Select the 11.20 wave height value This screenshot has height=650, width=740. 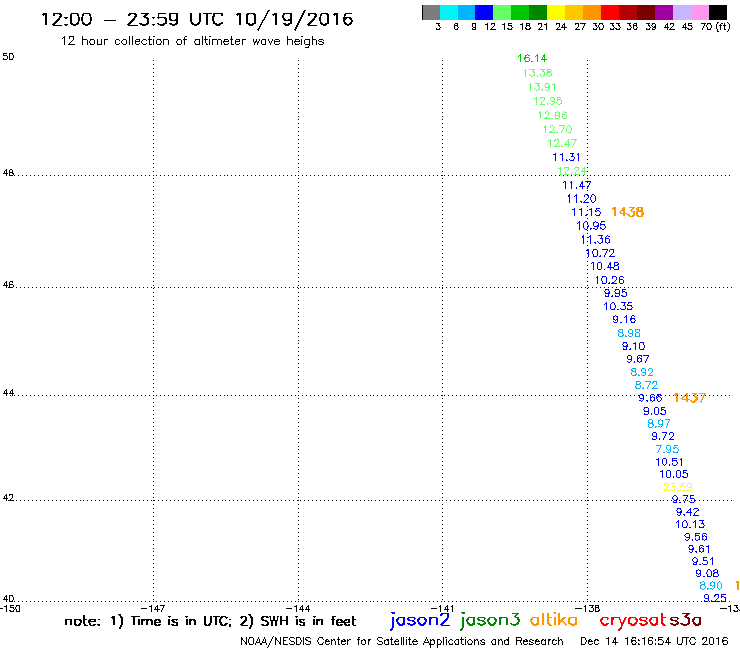(581, 199)
